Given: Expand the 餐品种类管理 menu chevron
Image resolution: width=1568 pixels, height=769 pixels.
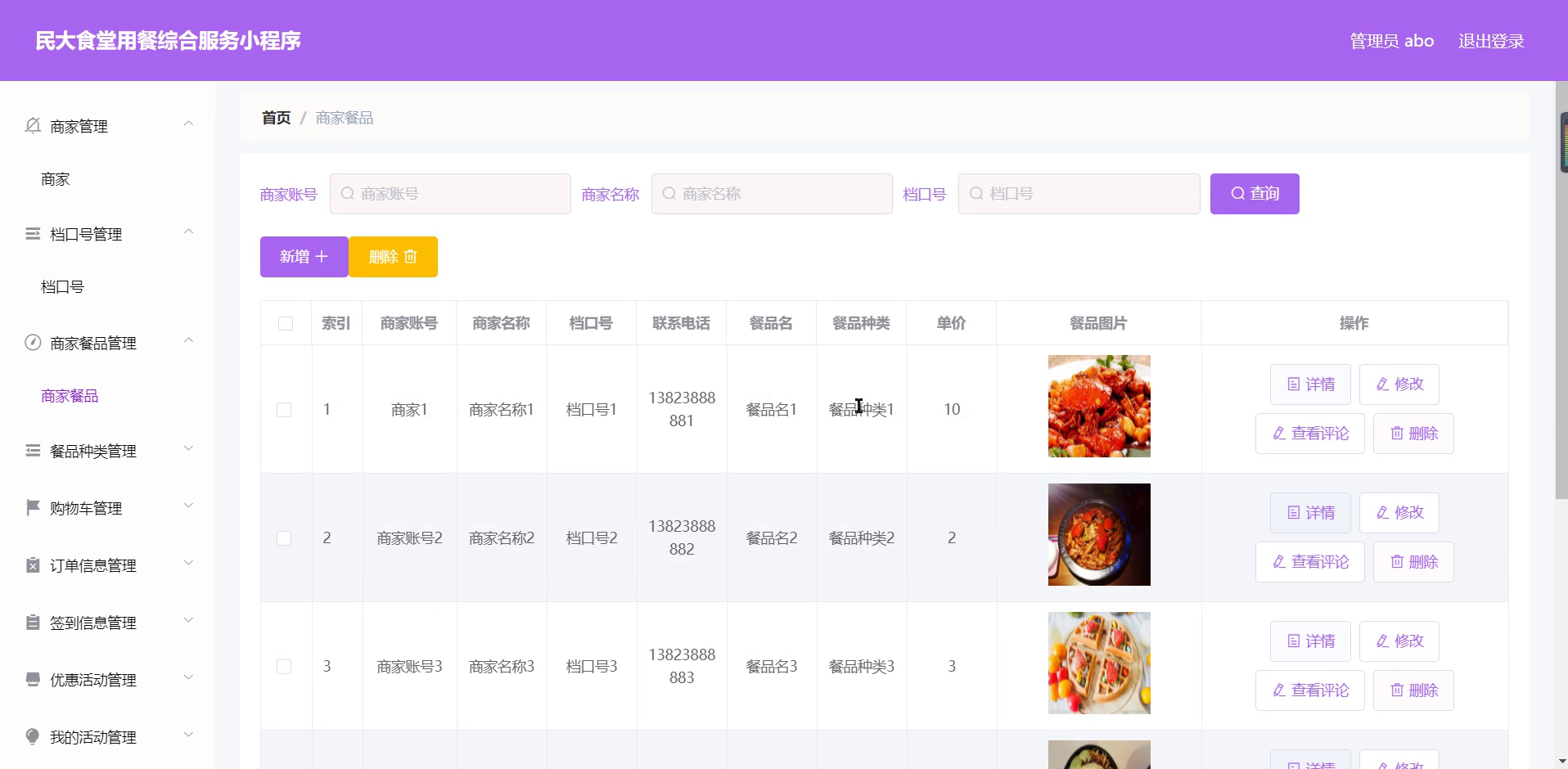Looking at the screenshot, I should (188, 448).
